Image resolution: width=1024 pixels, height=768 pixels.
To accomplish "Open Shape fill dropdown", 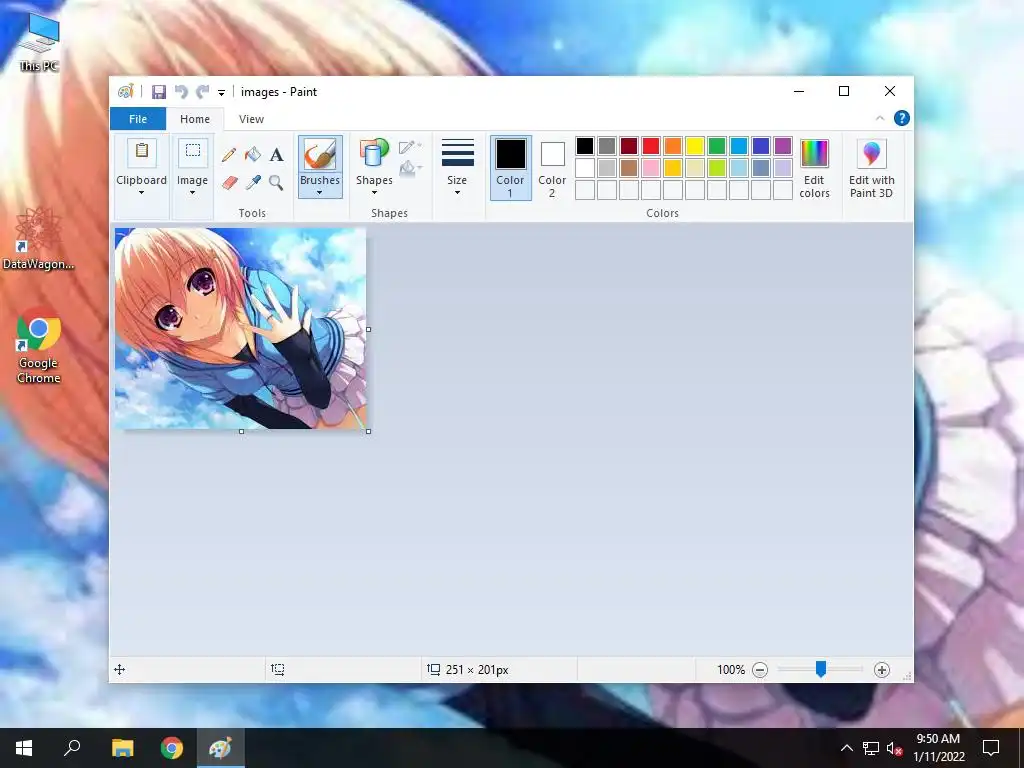I will [x=409, y=168].
